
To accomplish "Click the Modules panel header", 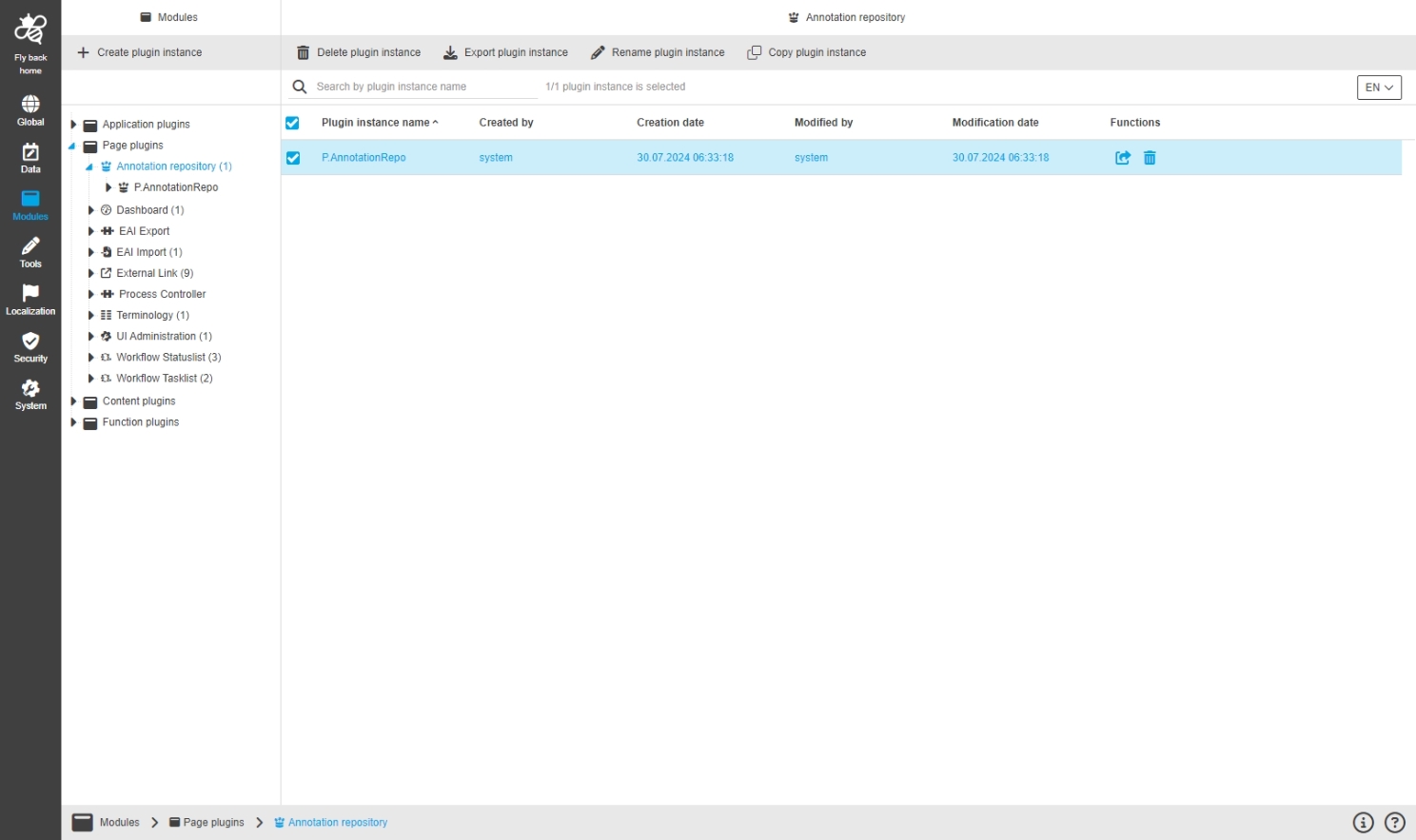I will point(169,17).
